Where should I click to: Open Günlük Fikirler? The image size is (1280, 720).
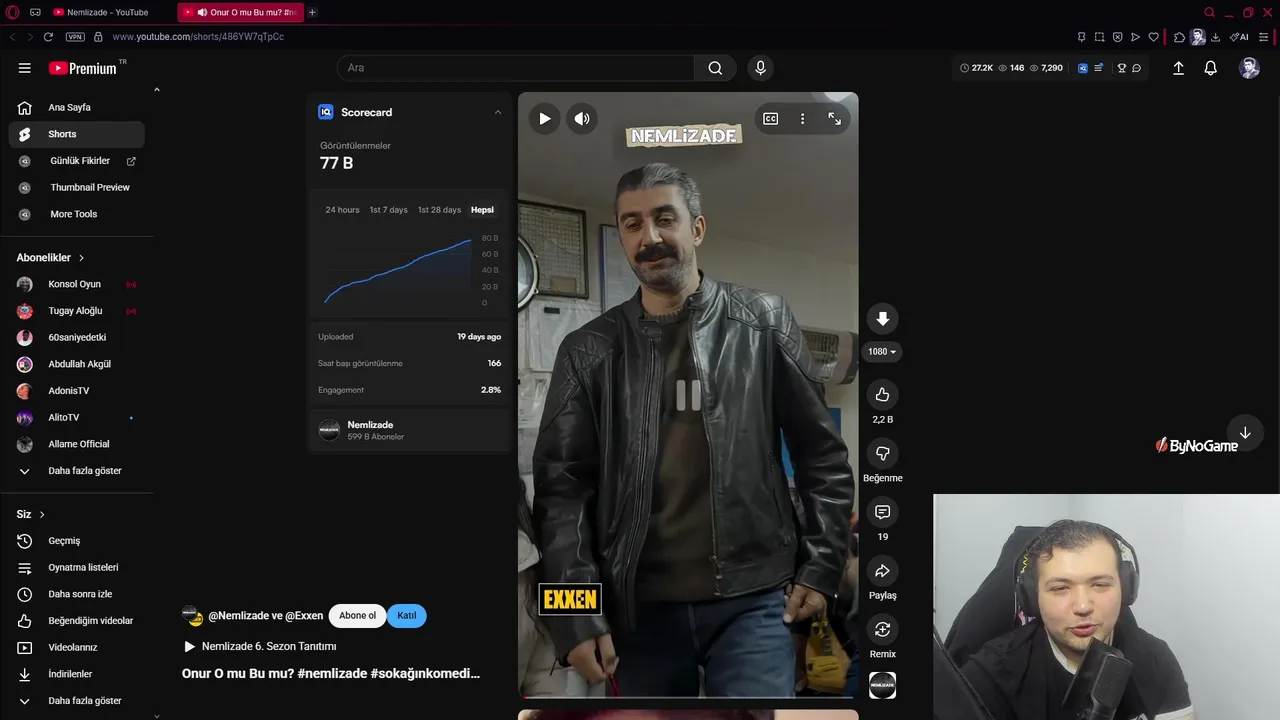(x=76, y=161)
